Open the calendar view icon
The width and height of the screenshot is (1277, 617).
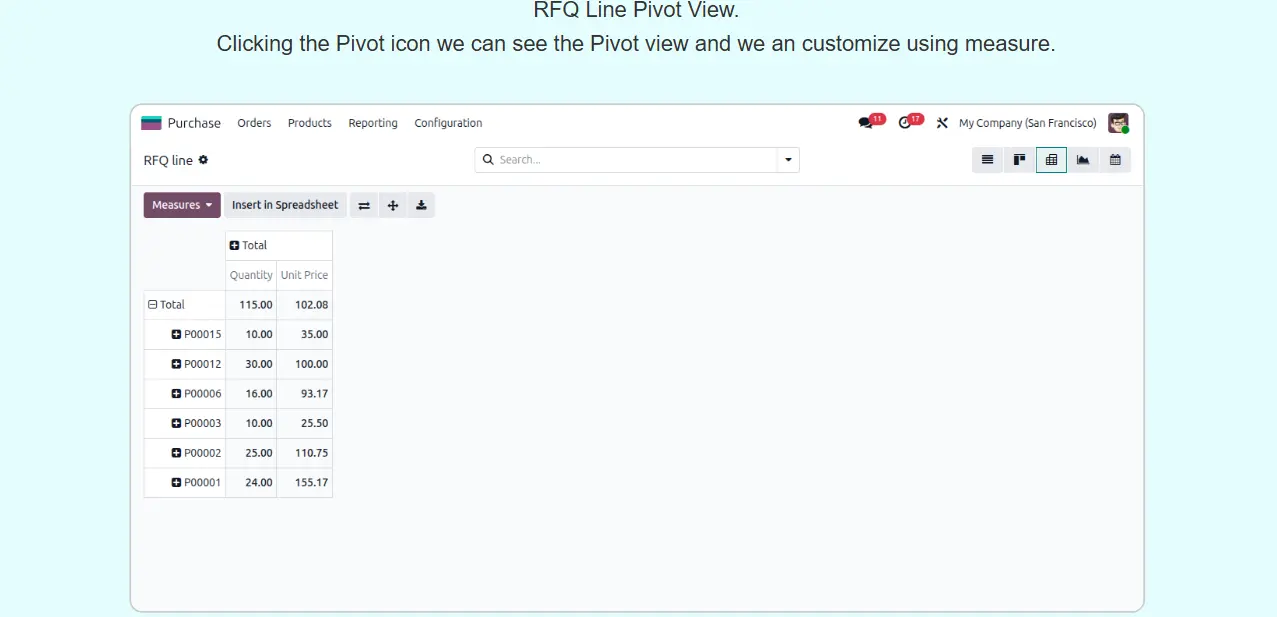[x=1115, y=160]
